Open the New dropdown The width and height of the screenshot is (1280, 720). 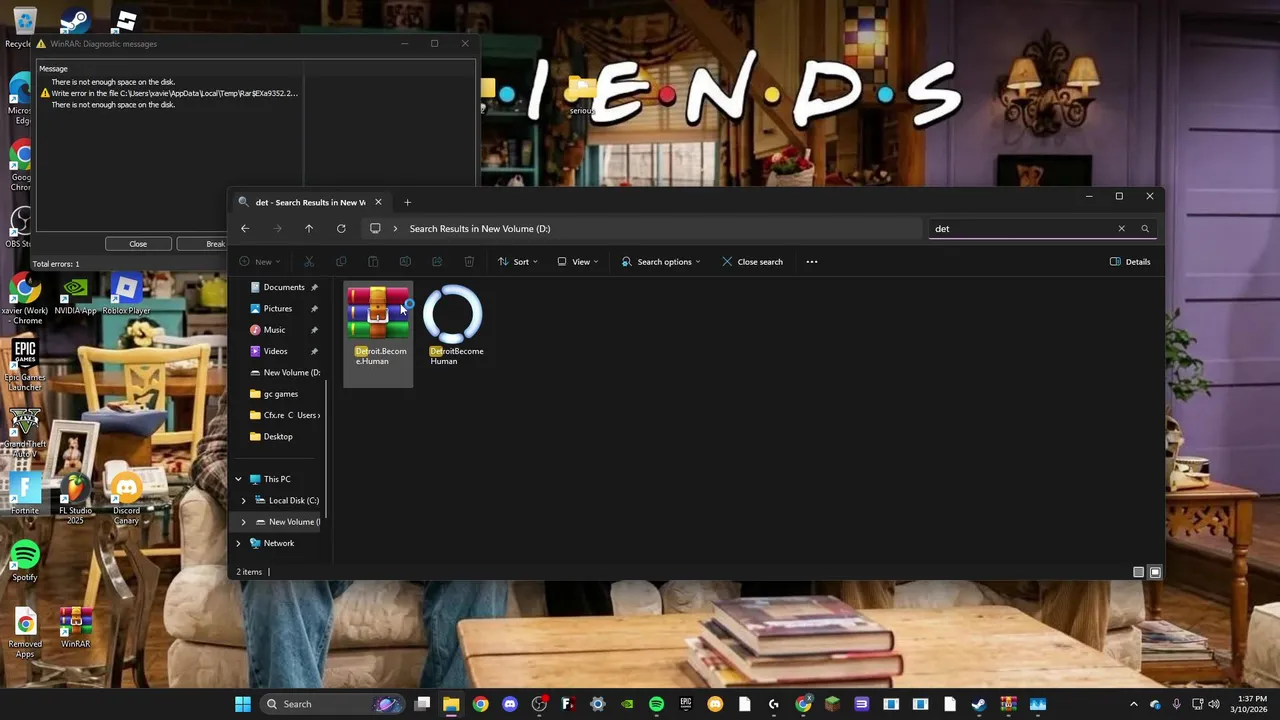[260, 262]
